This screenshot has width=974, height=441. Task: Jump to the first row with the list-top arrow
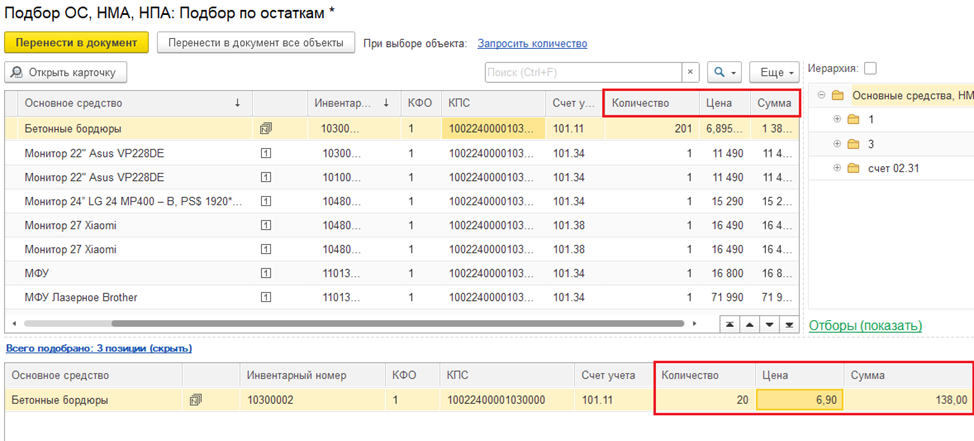pos(731,324)
